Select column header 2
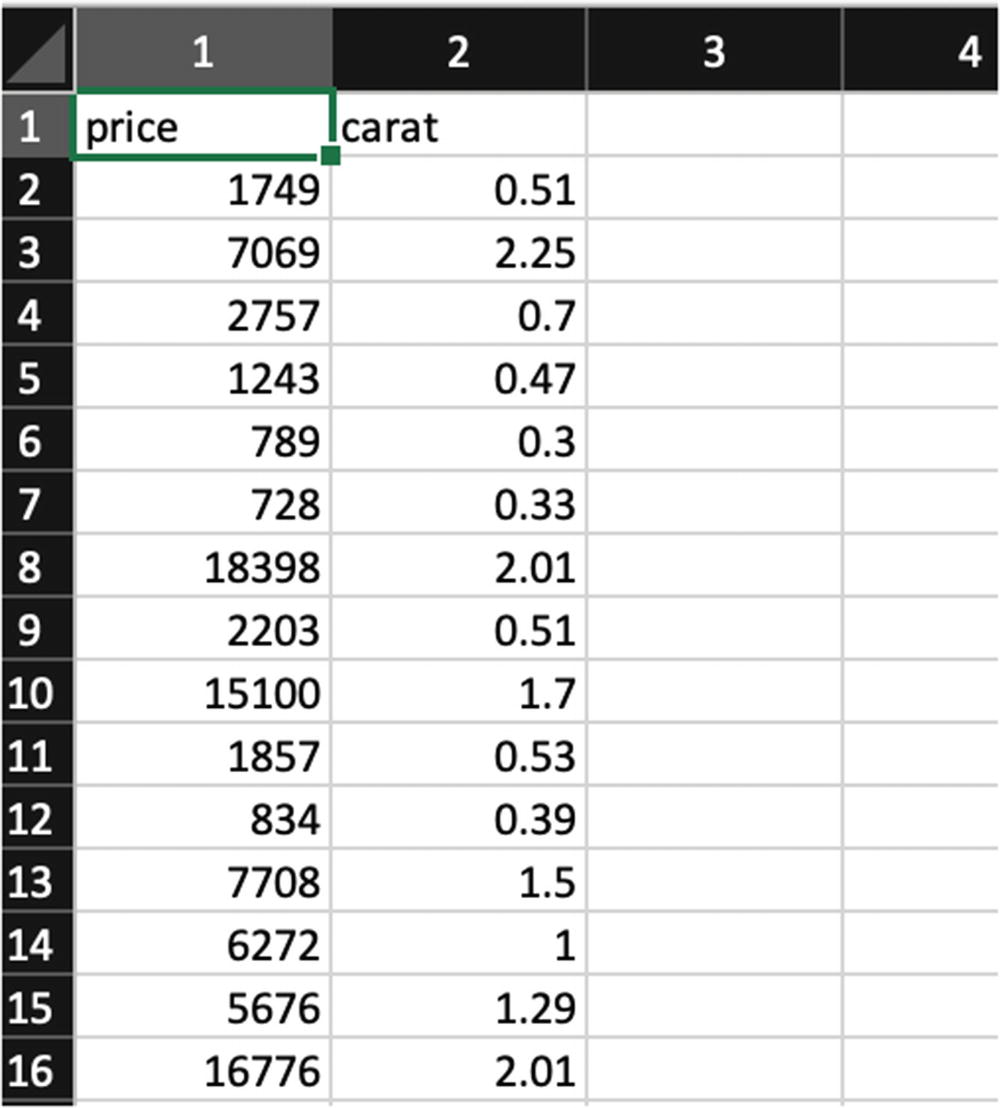The height and width of the screenshot is (1108, 1000). [x=458, y=50]
